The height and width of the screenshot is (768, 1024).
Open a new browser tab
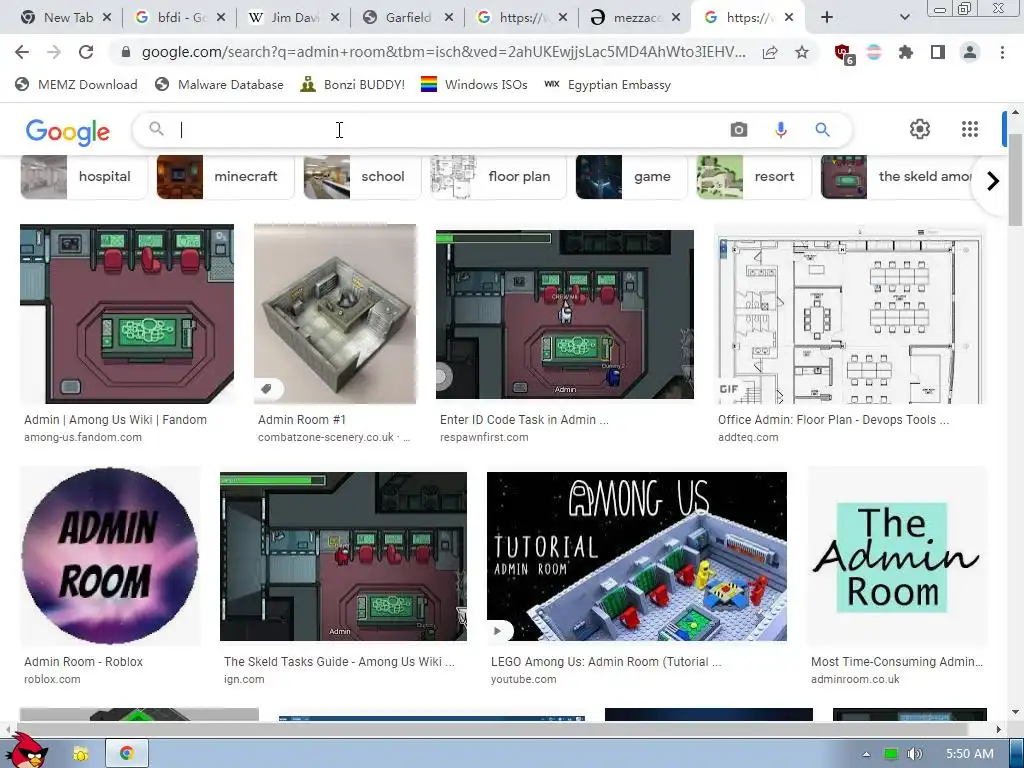[x=827, y=18]
